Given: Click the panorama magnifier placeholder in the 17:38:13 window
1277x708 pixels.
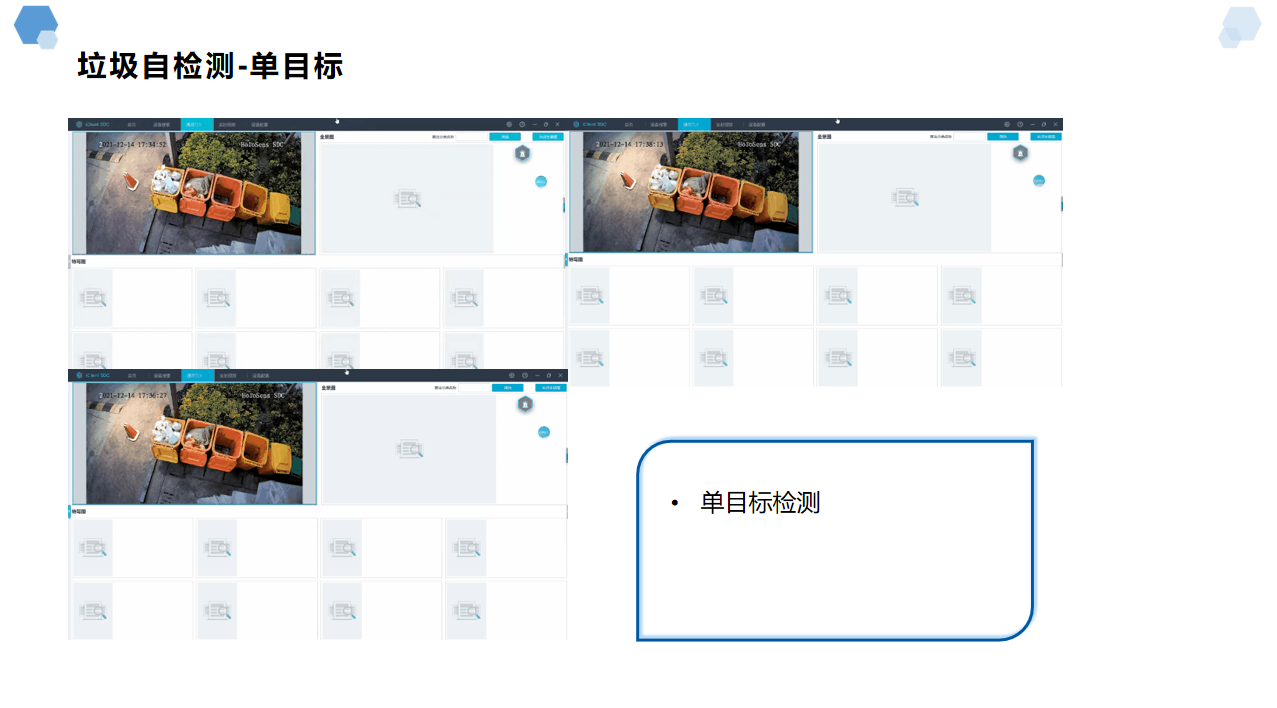Looking at the screenshot, I should 906,198.
